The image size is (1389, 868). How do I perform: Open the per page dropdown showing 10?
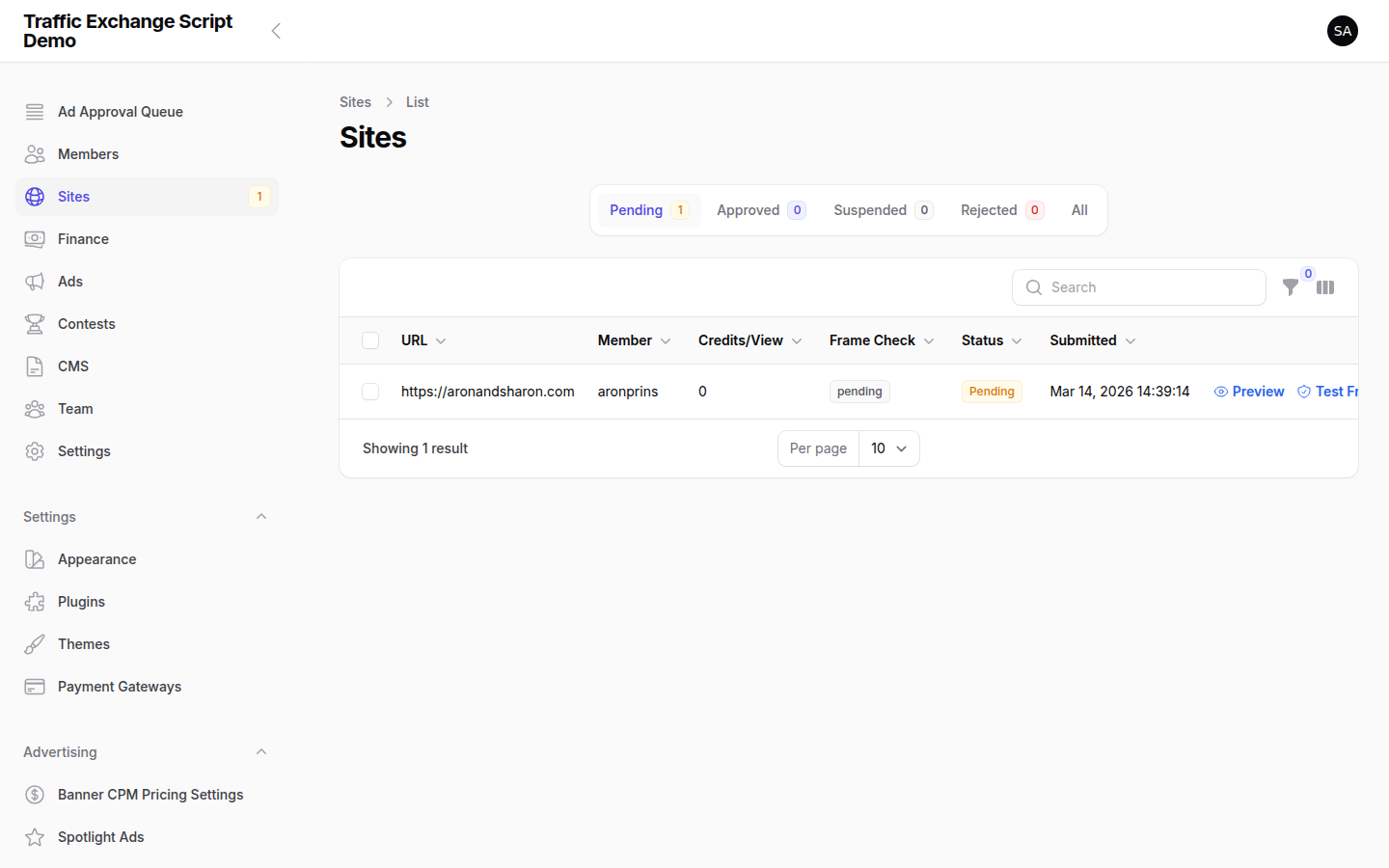pos(887,448)
